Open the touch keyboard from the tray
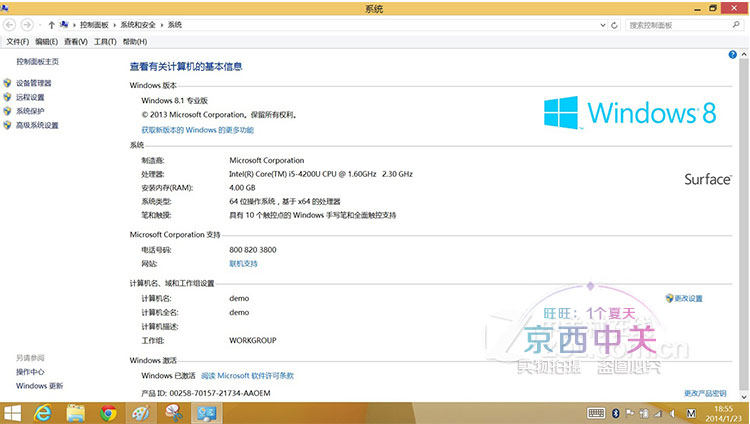Image resolution: width=750 pixels, height=424 pixels. (x=596, y=413)
